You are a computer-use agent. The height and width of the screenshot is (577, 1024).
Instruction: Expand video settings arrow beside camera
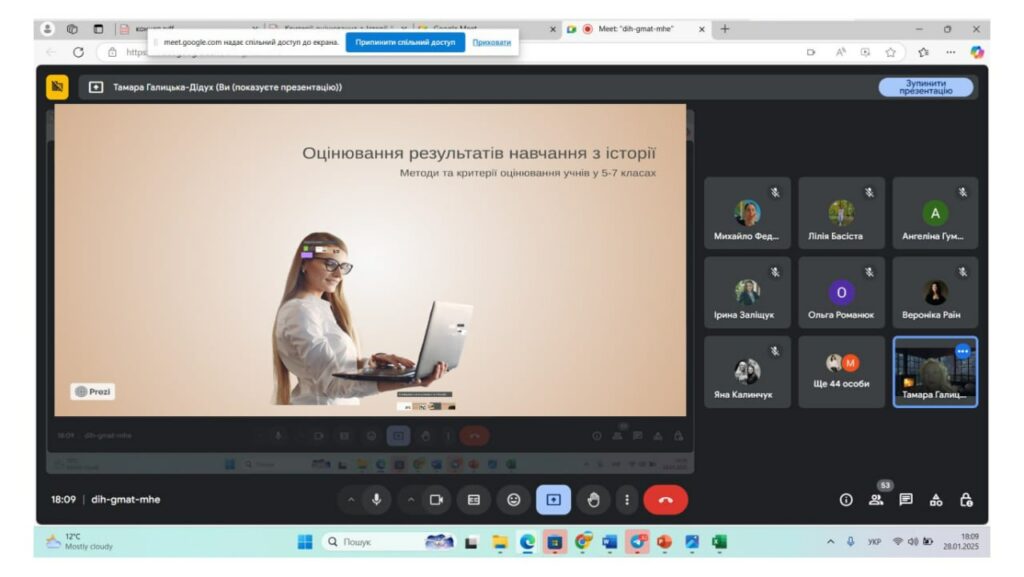point(409,500)
